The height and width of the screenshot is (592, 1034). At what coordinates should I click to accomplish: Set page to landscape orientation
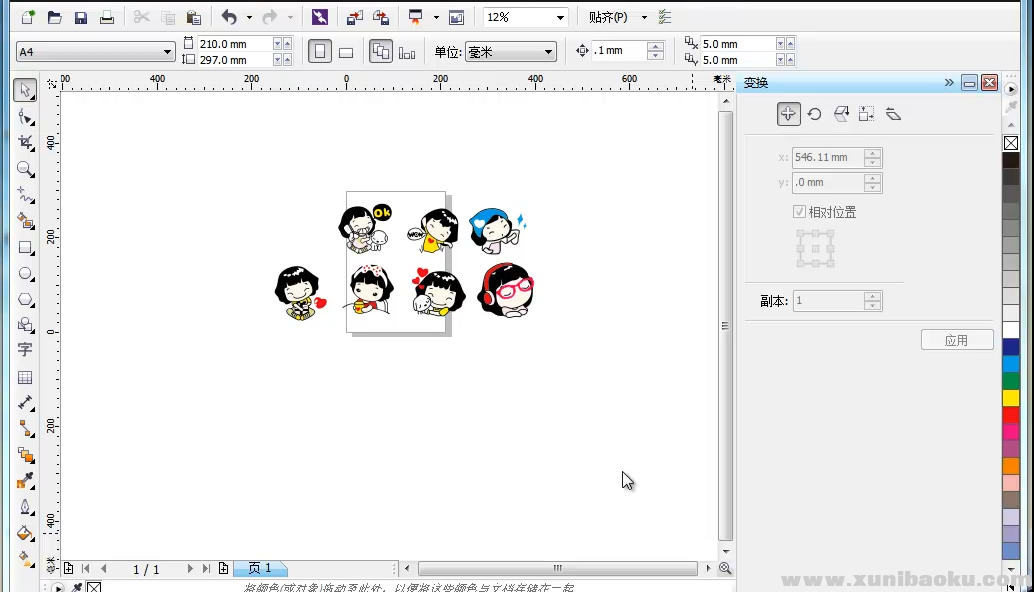(346, 52)
